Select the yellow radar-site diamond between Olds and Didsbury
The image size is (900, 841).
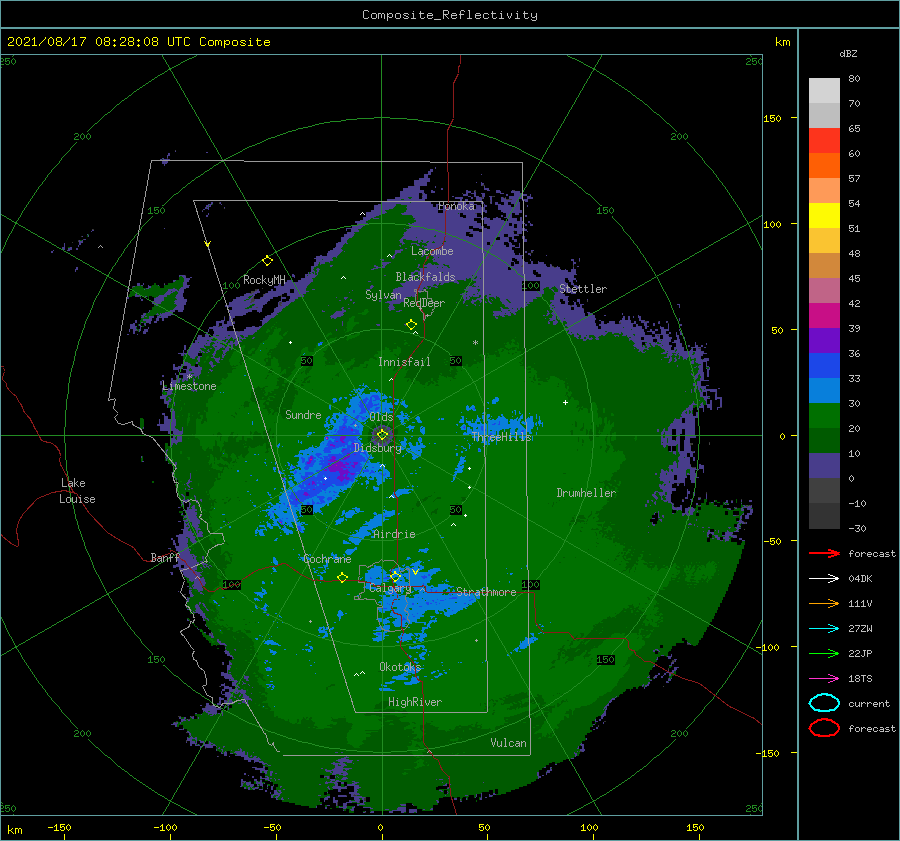[382, 435]
